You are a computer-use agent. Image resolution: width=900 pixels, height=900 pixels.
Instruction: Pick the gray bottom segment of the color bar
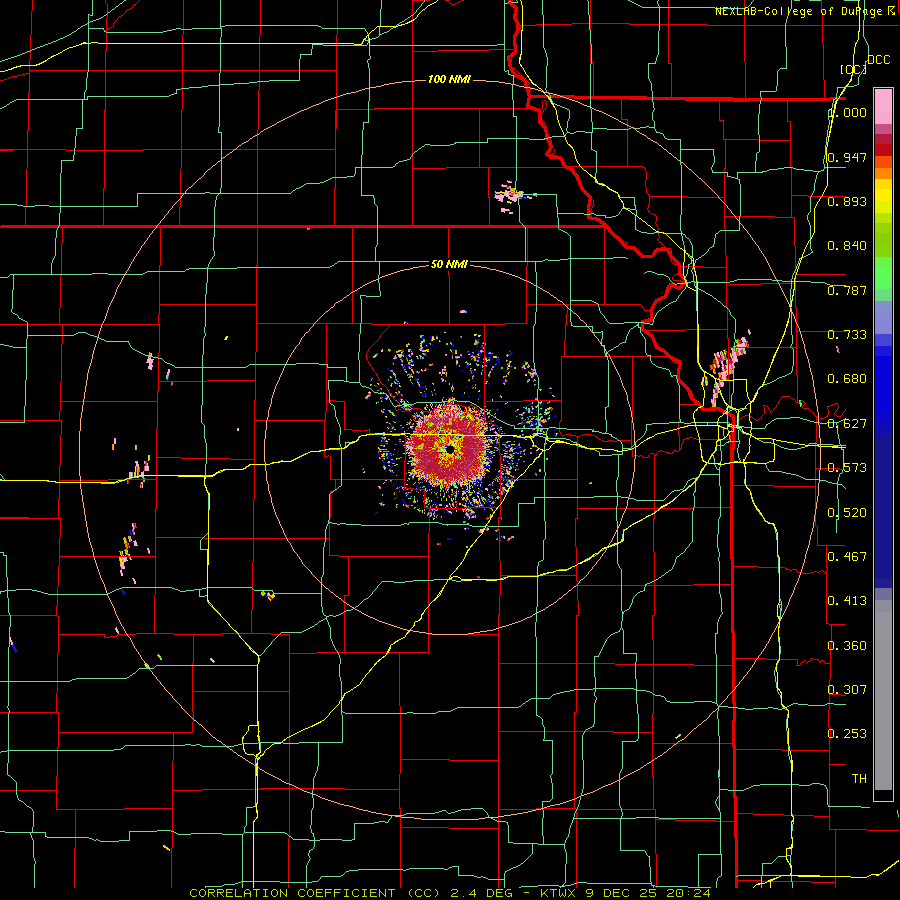(x=883, y=695)
